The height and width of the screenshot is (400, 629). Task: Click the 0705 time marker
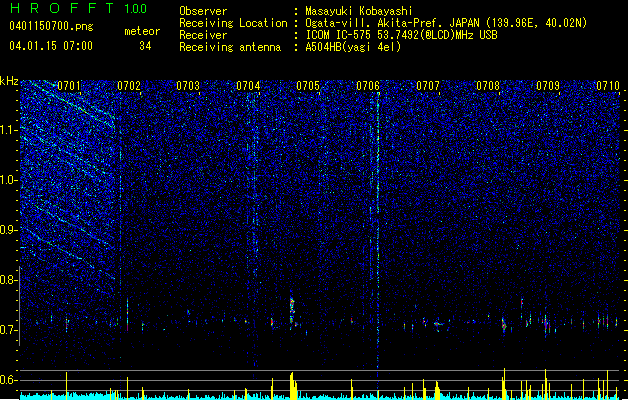[x=308, y=86]
